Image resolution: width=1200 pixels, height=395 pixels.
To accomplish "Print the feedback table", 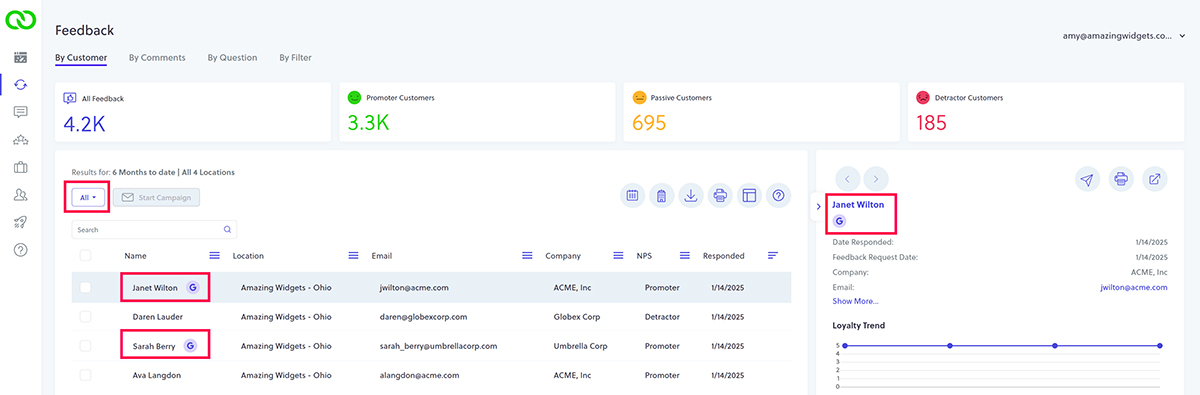I will (719, 196).
